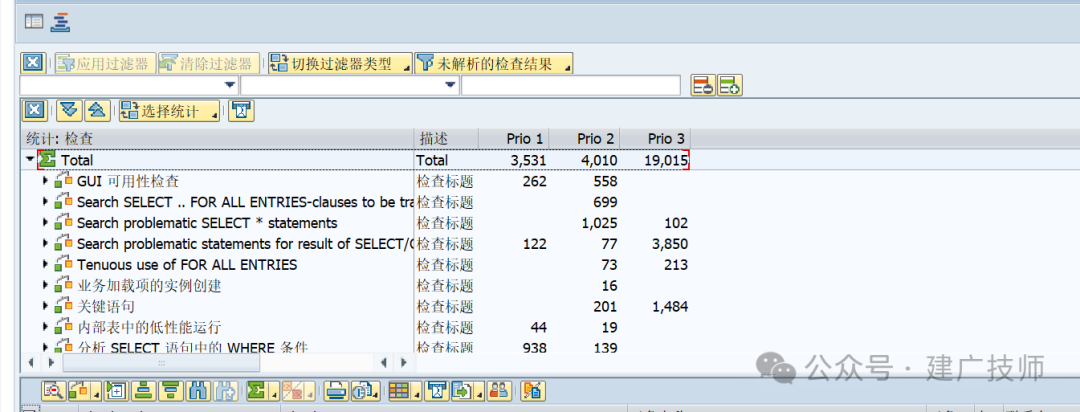Click the 清除过滤器 button
Screen dimensions: 1080x412
209,64
